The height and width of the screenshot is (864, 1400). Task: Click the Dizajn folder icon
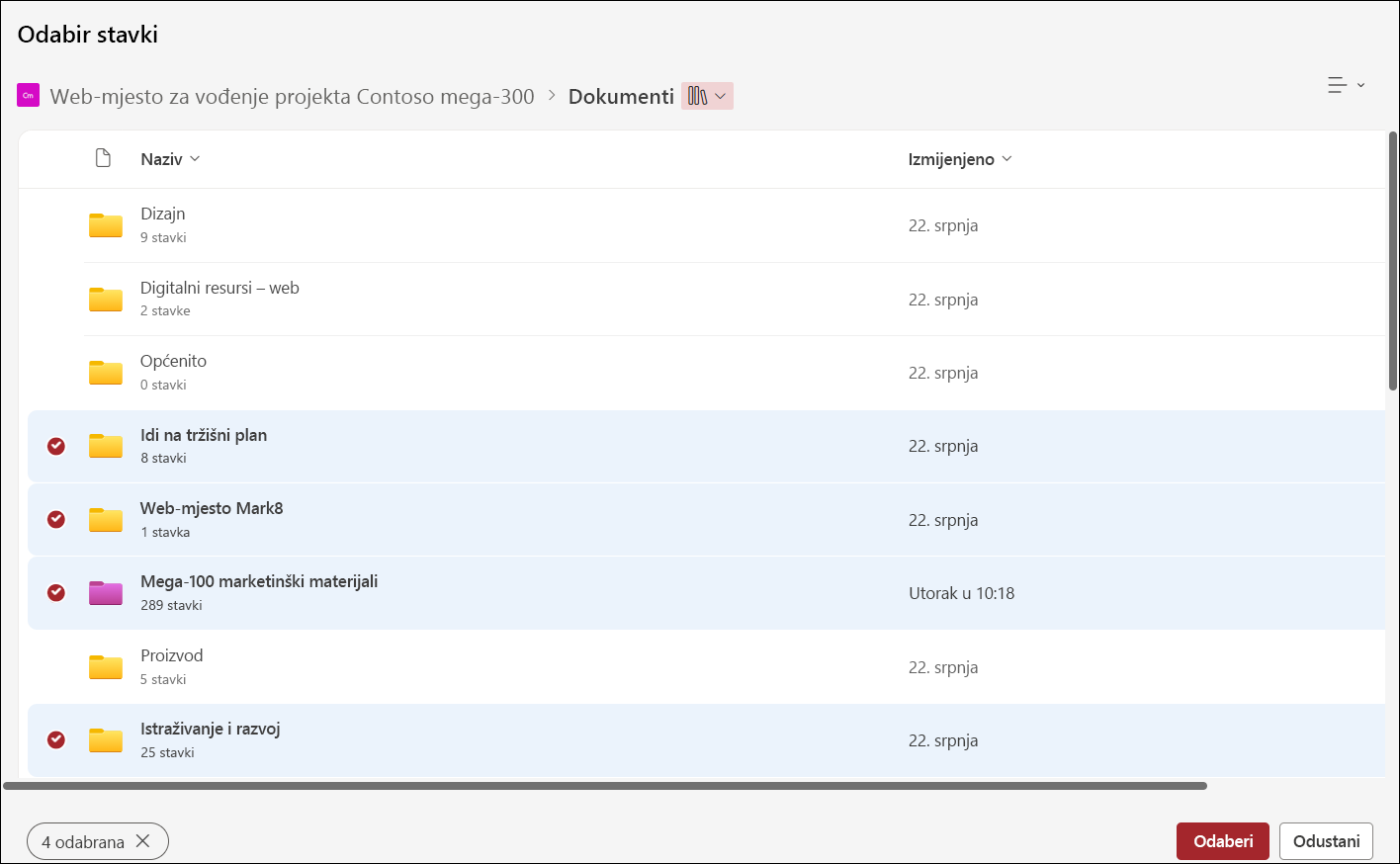coord(106,225)
